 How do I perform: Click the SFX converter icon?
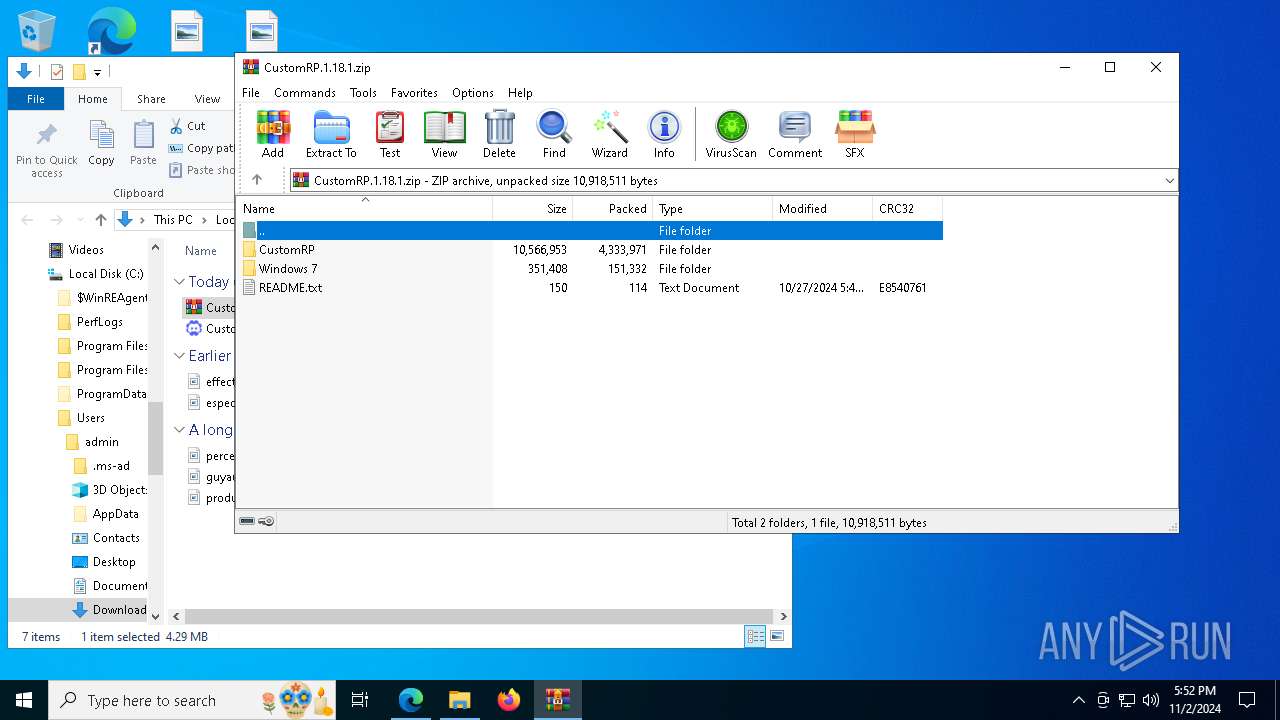tap(855, 134)
